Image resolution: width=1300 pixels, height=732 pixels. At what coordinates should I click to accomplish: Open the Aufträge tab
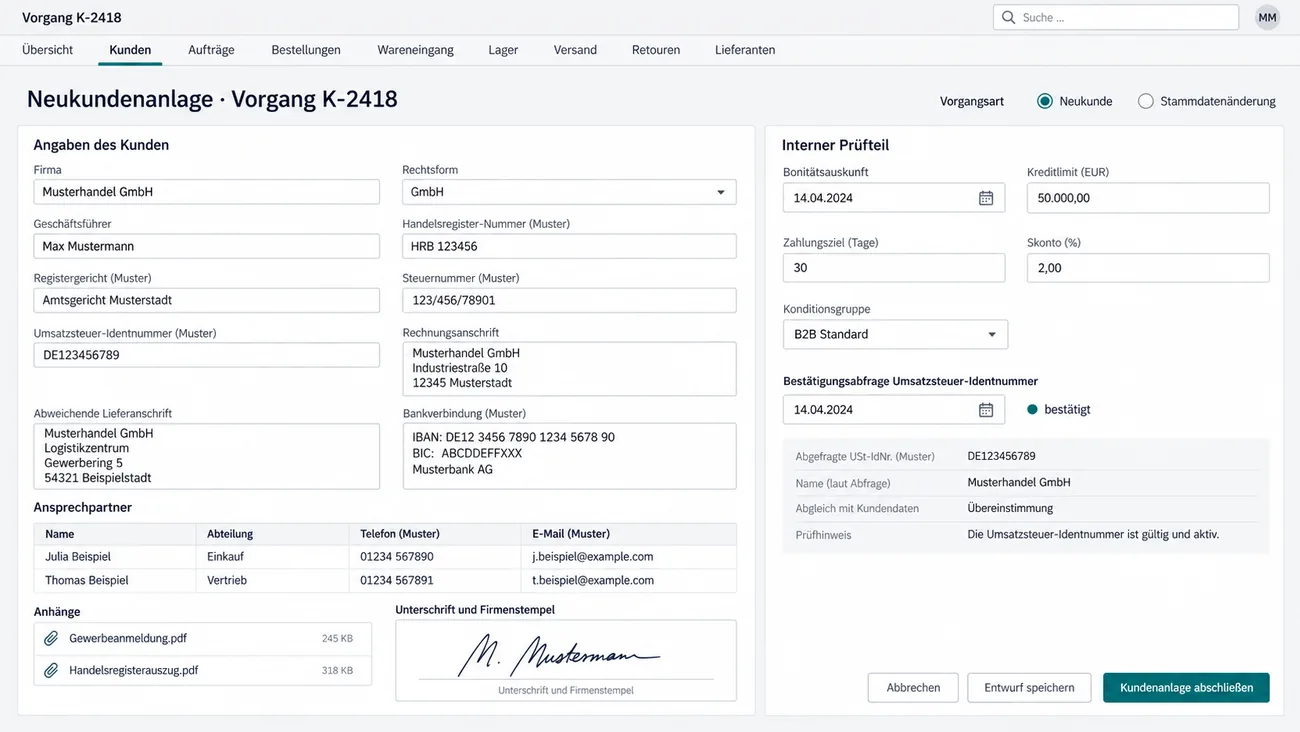pyautogui.click(x=211, y=50)
